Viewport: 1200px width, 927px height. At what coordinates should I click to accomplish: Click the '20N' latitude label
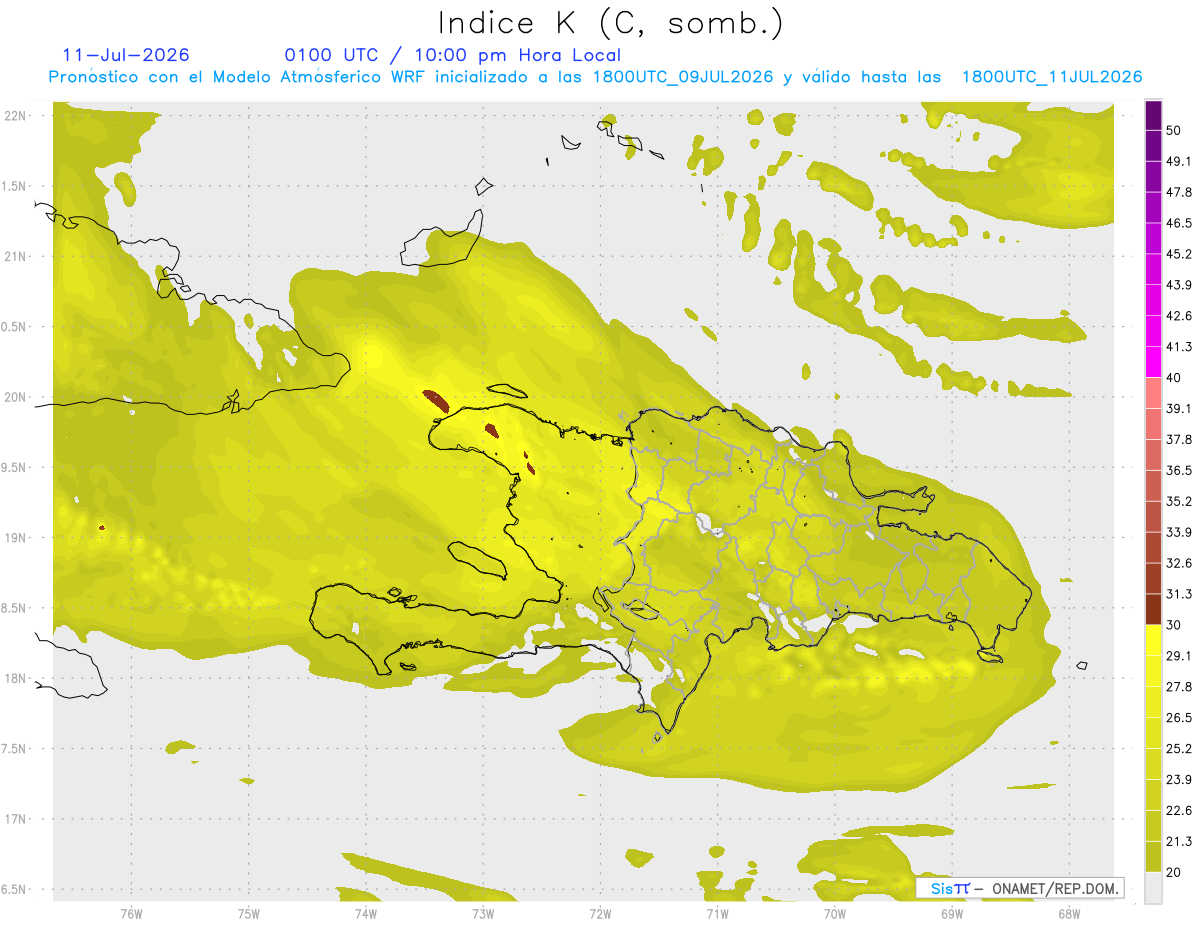coord(16,397)
